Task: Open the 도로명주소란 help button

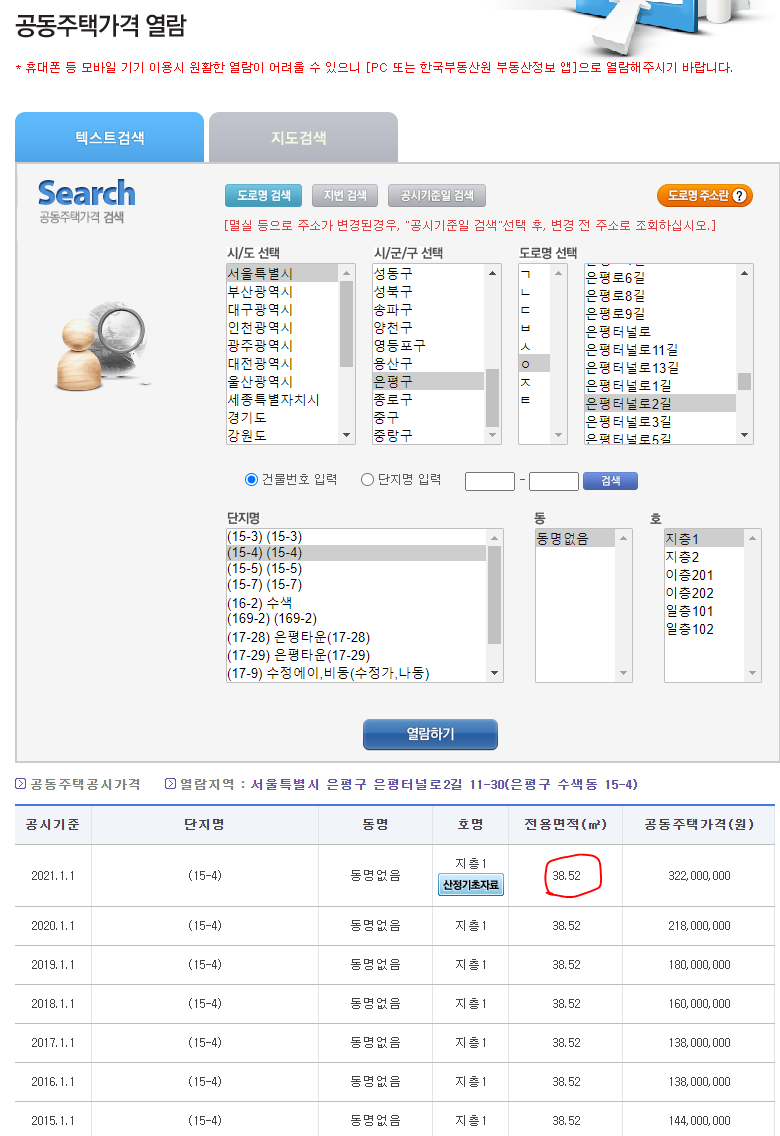Action: [705, 196]
